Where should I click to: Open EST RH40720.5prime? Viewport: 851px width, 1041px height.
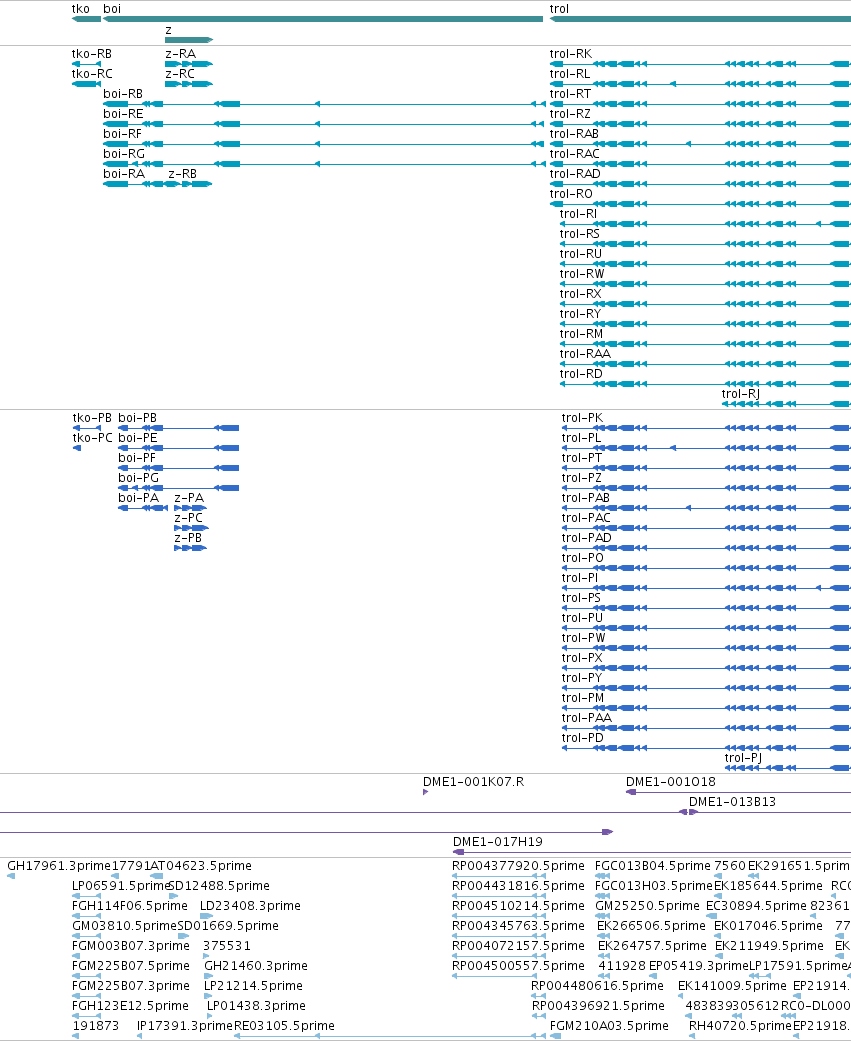coord(741,1026)
